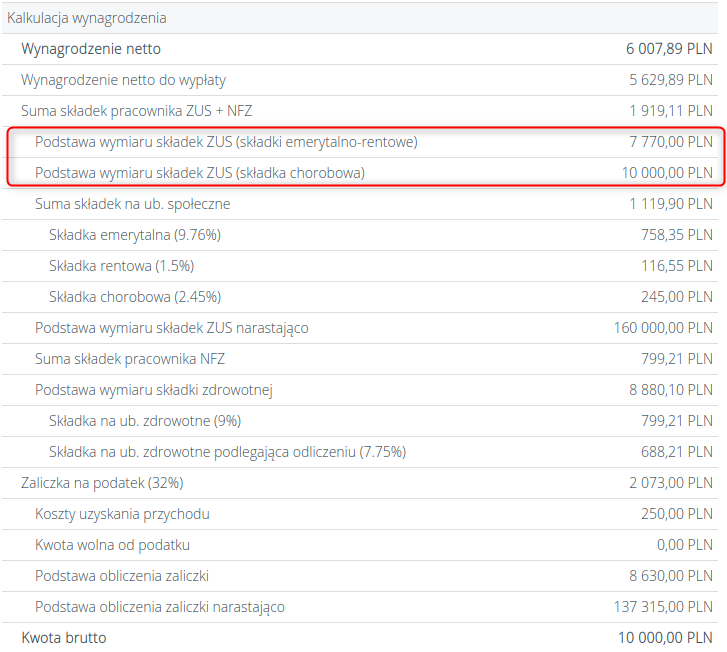Select Suma składek pracownika ZUS + NFZ row
Image resolution: width=727 pixels, height=652 pixels.
[144, 111]
